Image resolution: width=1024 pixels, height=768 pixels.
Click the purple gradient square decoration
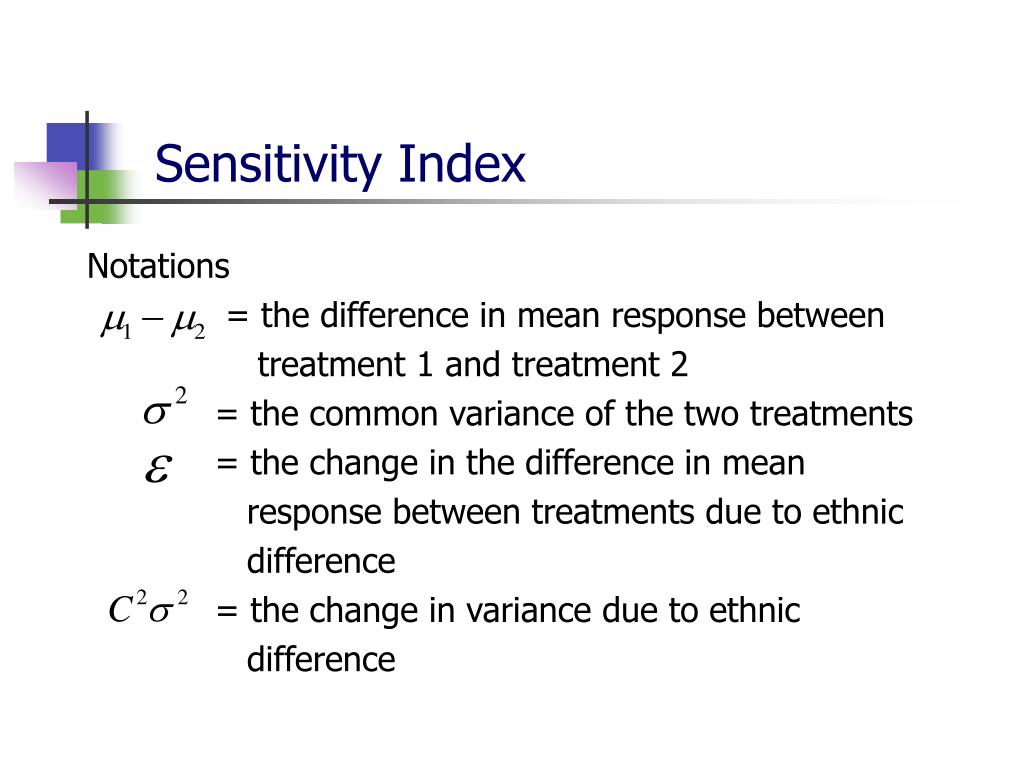46,185
